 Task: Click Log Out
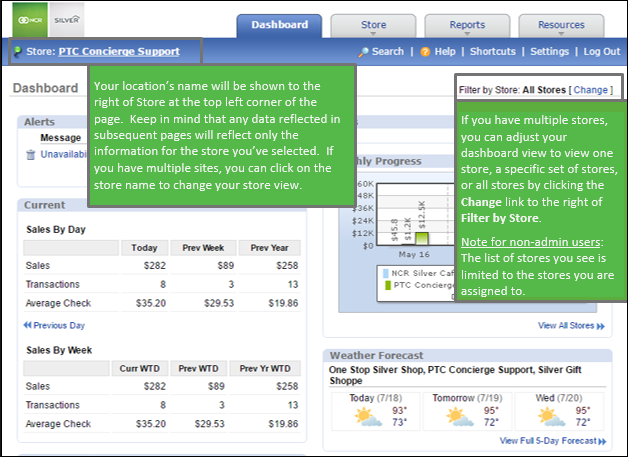[x=602, y=52]
